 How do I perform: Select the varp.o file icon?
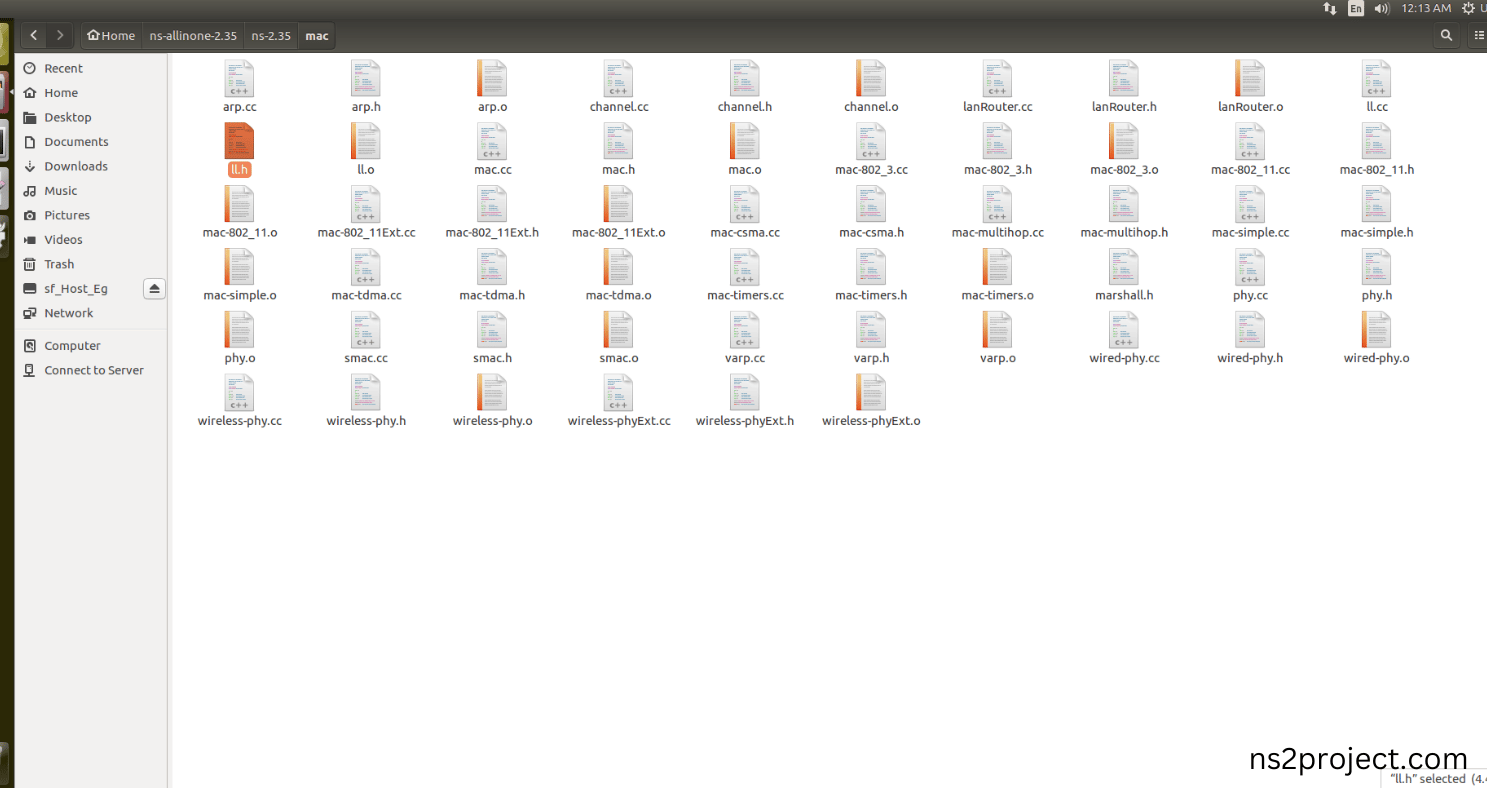(997, 331)
